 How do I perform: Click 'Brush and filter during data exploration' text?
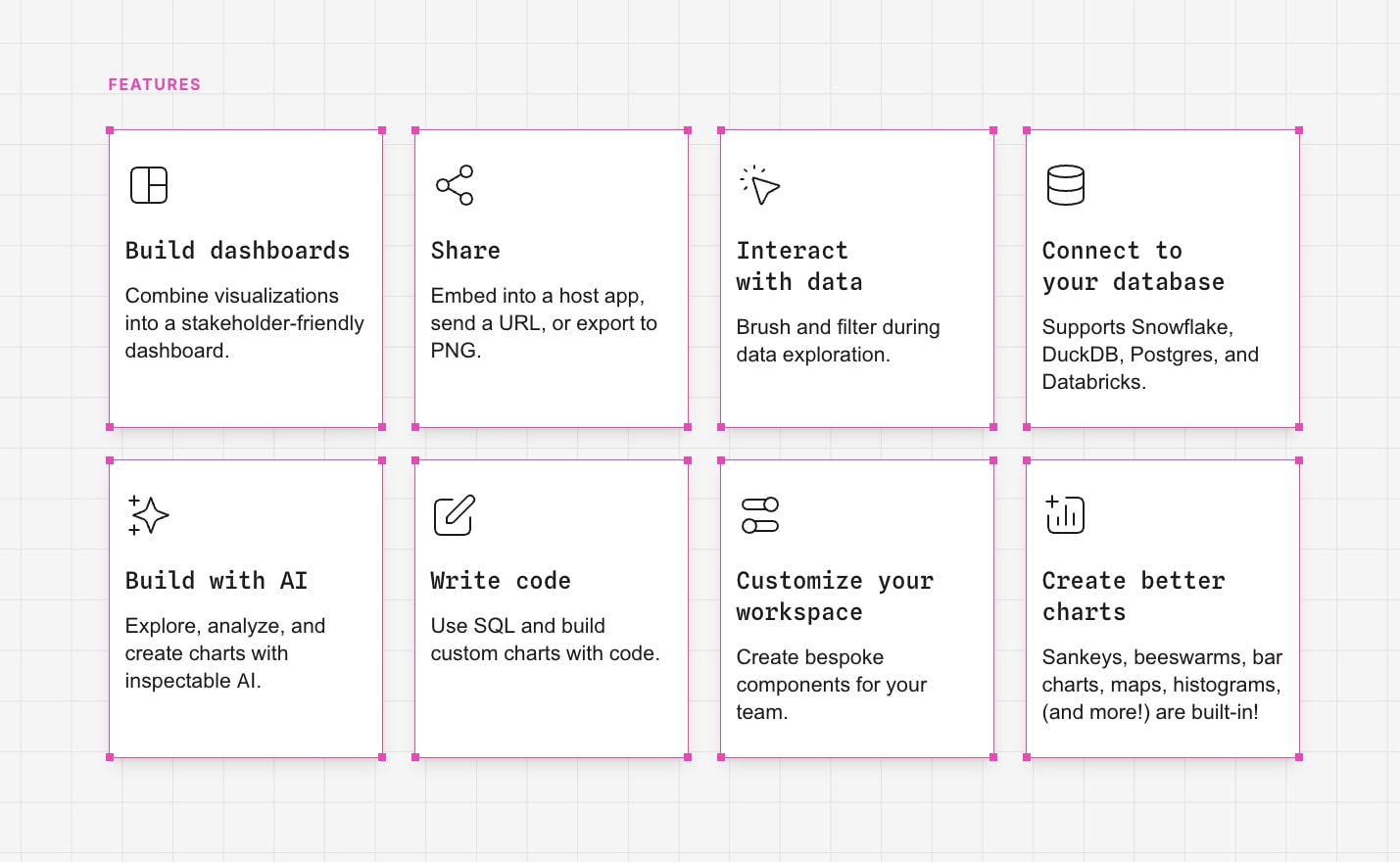coord(838,341)
